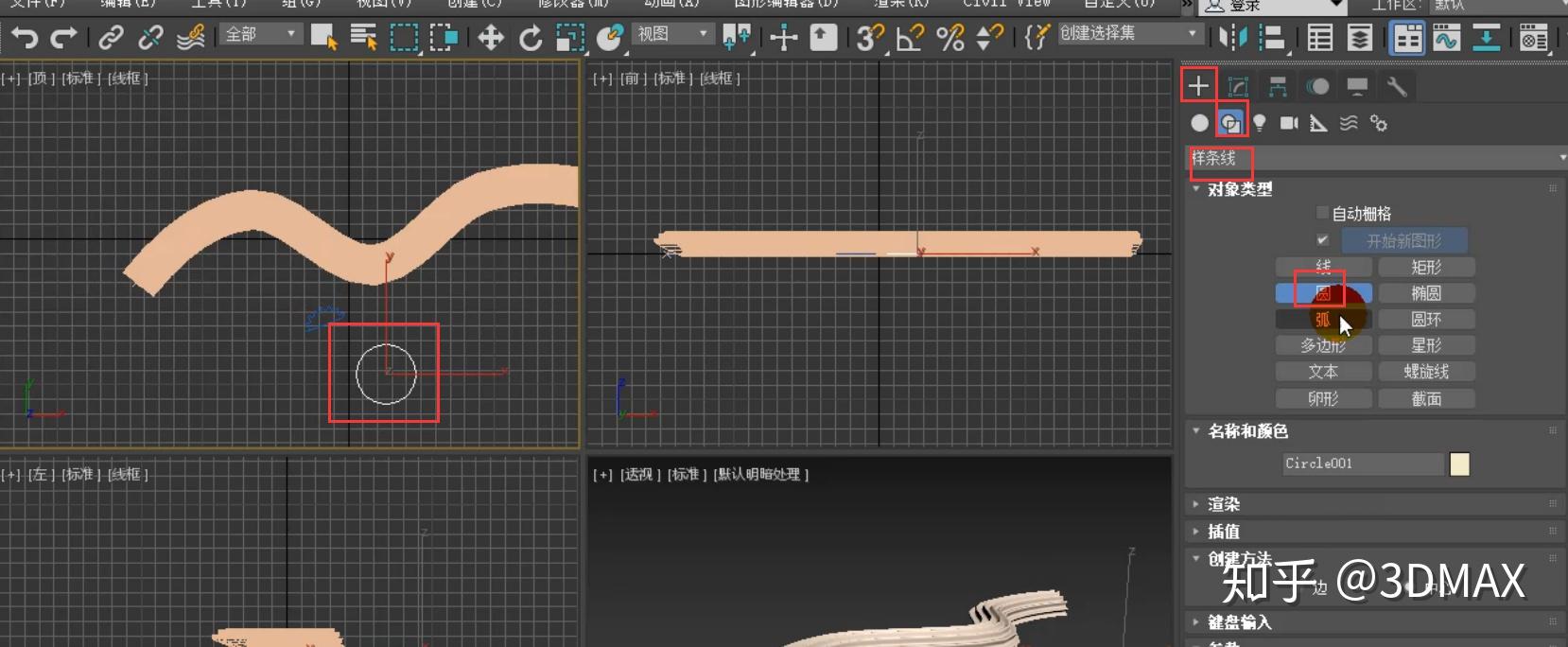
Task: Toggle the Angle Snap icon
Action: [x=910, y=38]
